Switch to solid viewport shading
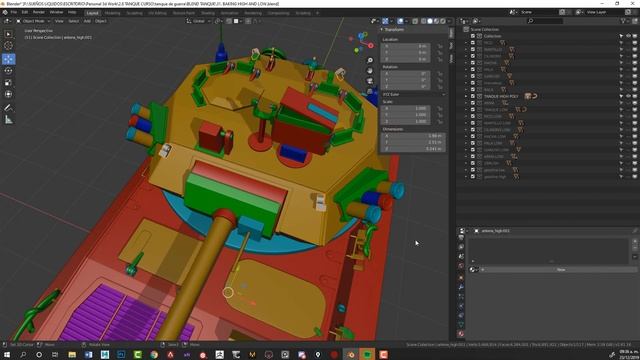 [430, 21]
